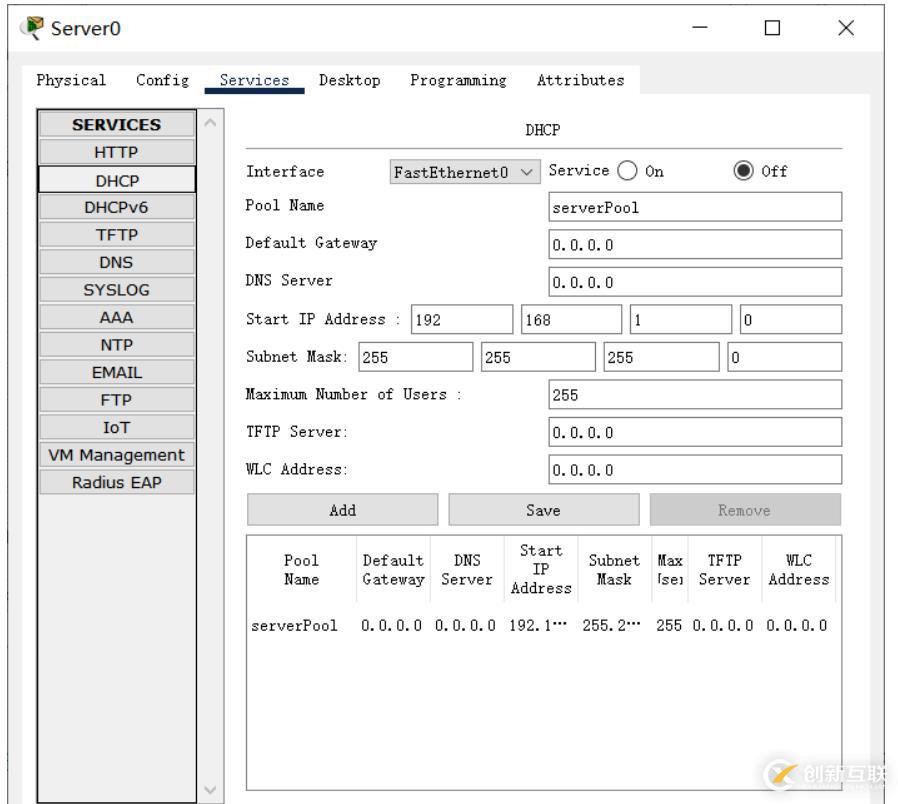Open the FastEthernet0 interface dropdown

[464, 172]
